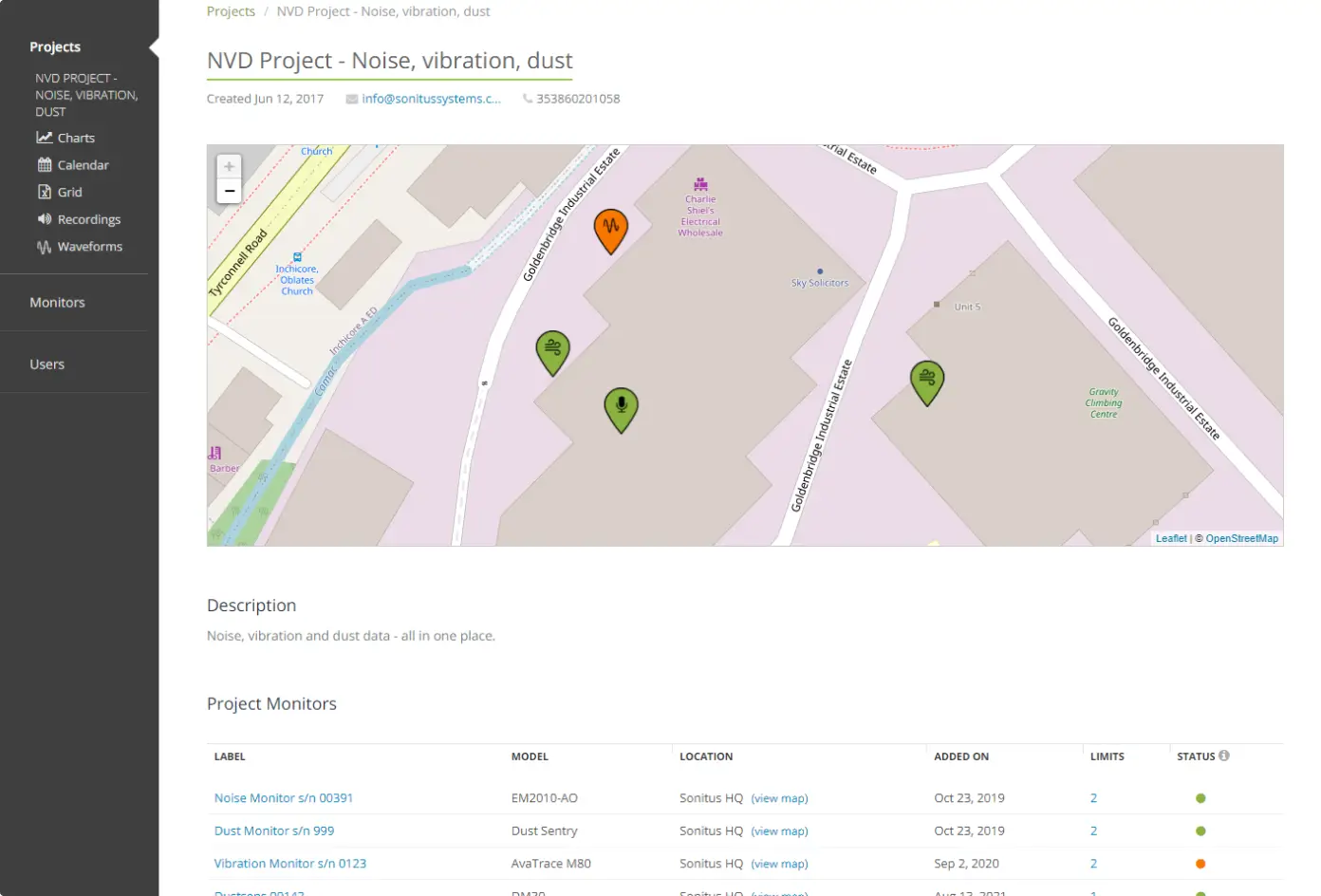
Task: Open Dust Monitor s/n 999
Action: (274, 831)
